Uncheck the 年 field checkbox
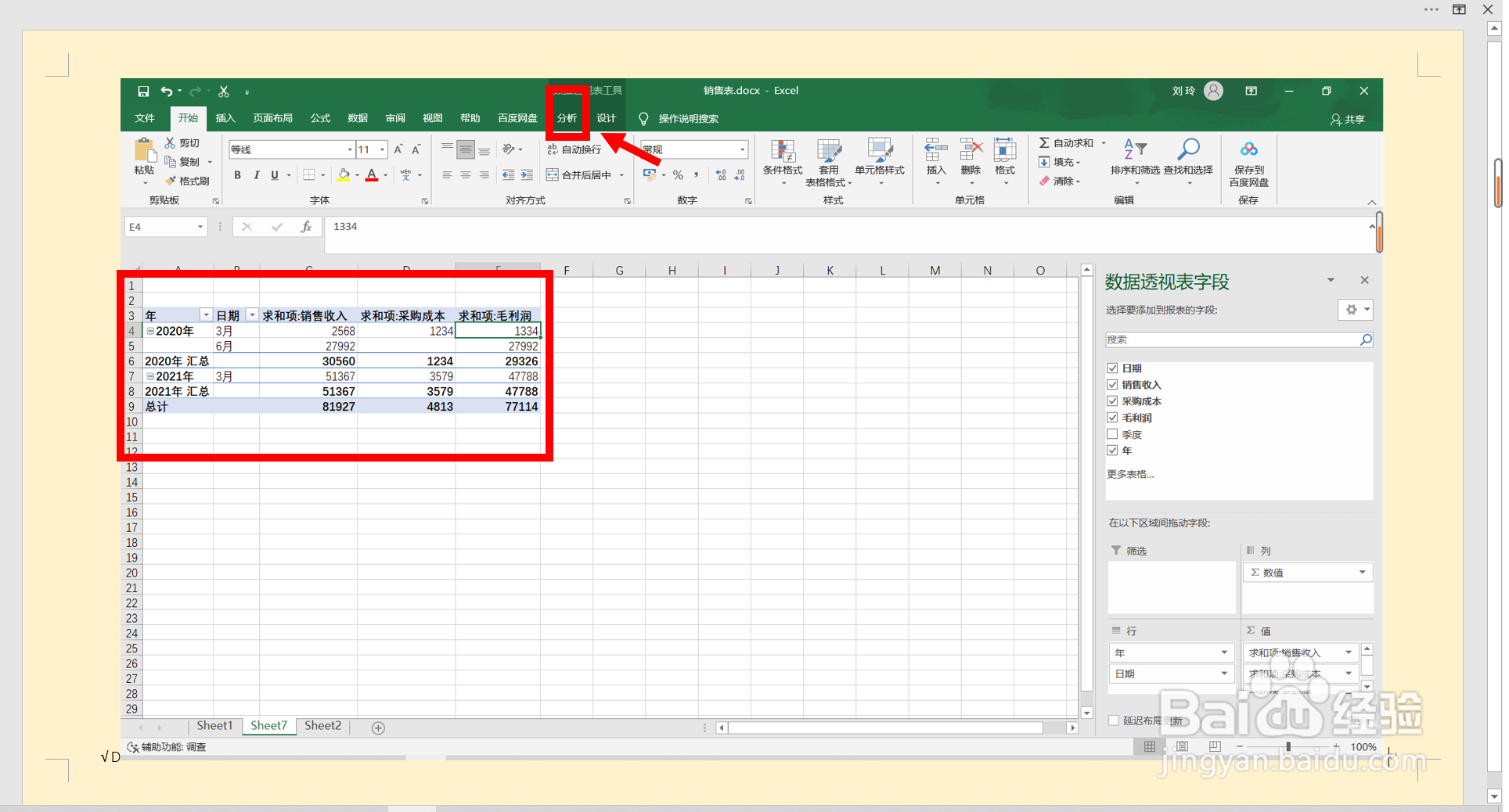The width and height of the screenshot is (1509, 812). (1112, 451)
